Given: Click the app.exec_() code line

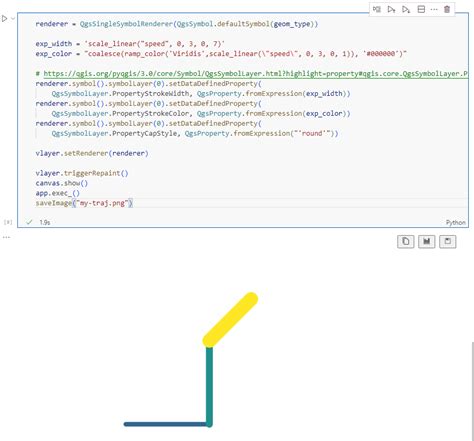Looking at the screenshot, I should tap(58, 193).
